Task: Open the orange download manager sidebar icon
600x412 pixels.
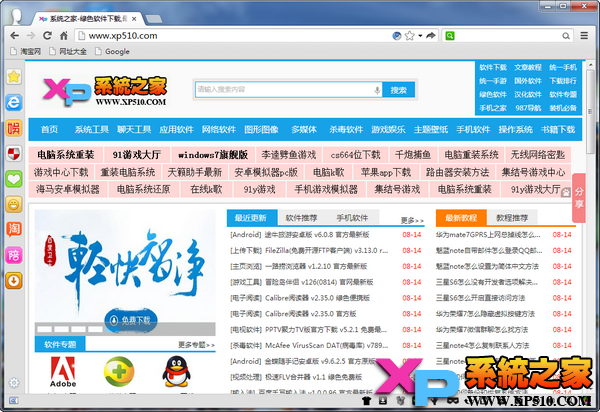Action: (14, 281)
